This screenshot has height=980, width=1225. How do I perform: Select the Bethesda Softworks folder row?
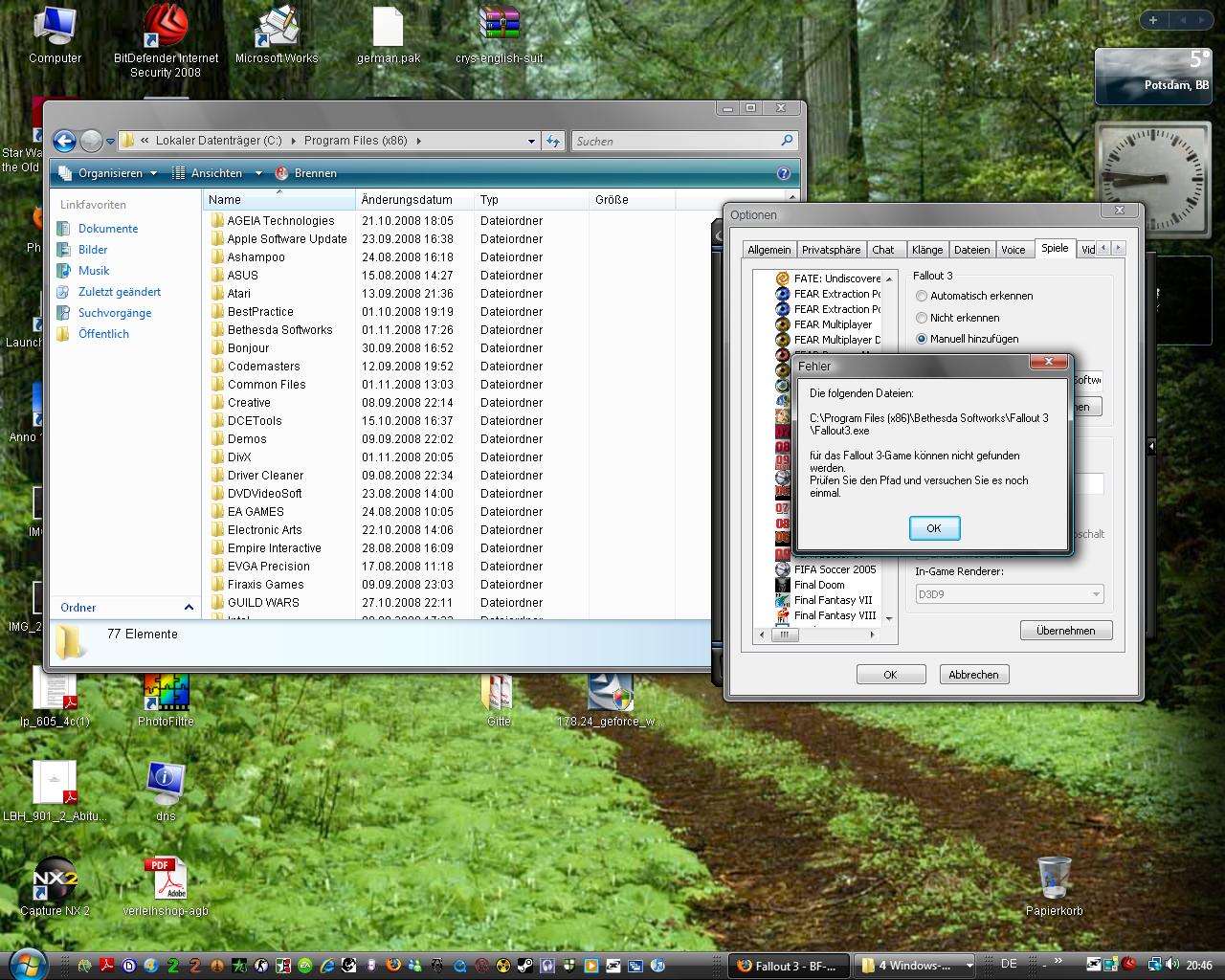coord(279,330)
